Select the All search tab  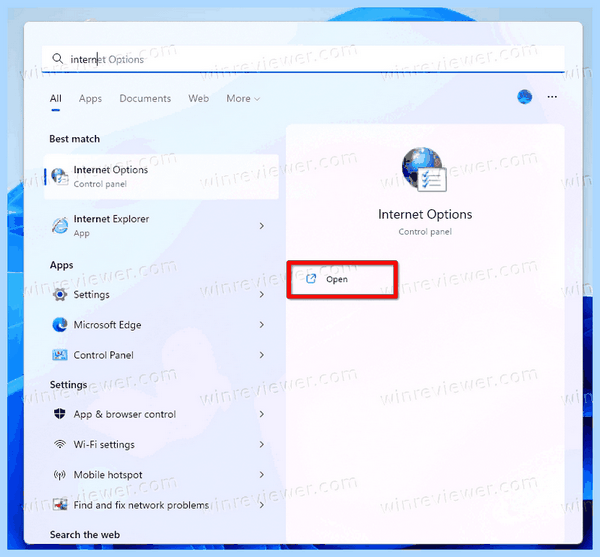(x=55, y=99)
